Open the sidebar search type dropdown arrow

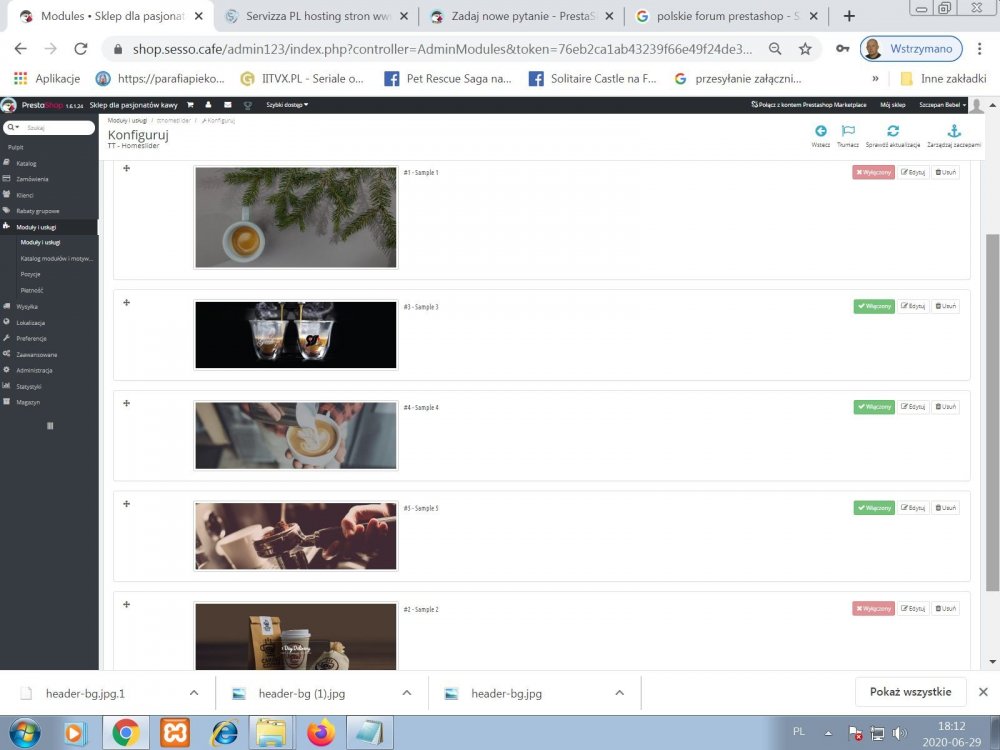tap(13, 128)
